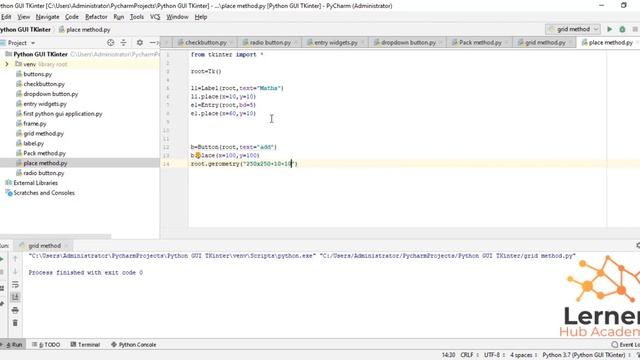Switch to dropdown button.py editor tab

click(408, 42)
